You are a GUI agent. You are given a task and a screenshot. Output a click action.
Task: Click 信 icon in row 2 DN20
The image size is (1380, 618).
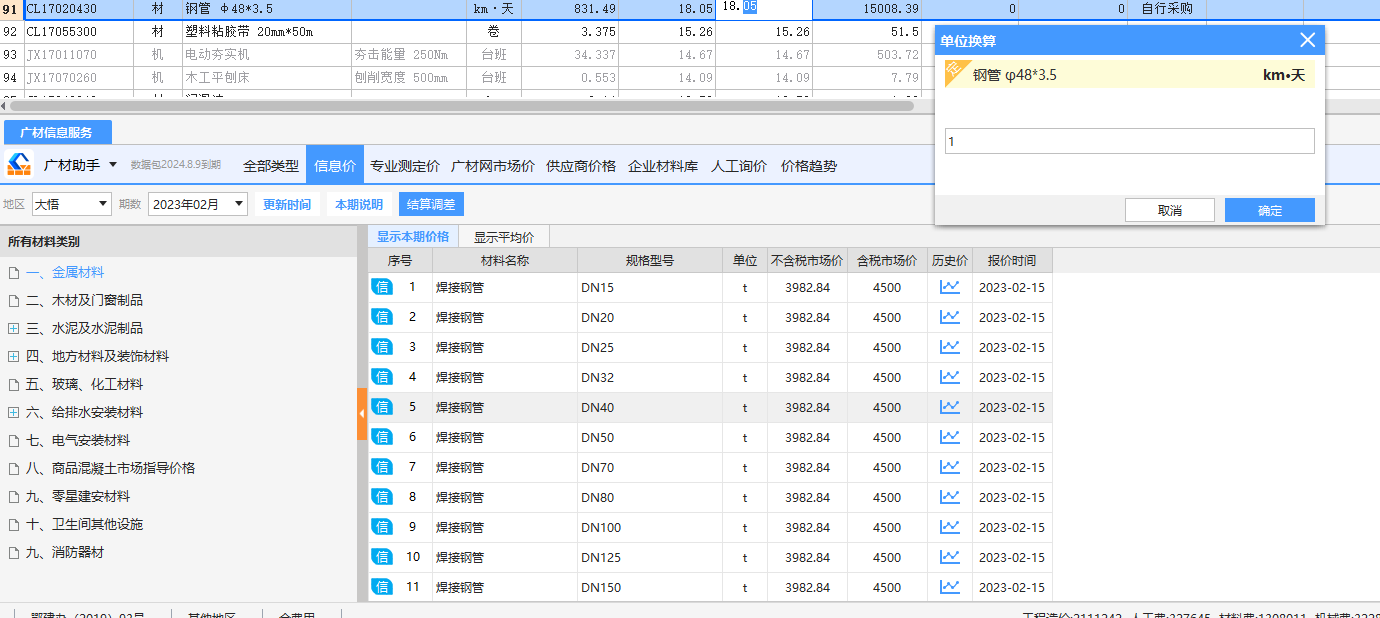(x=382, y=317)
